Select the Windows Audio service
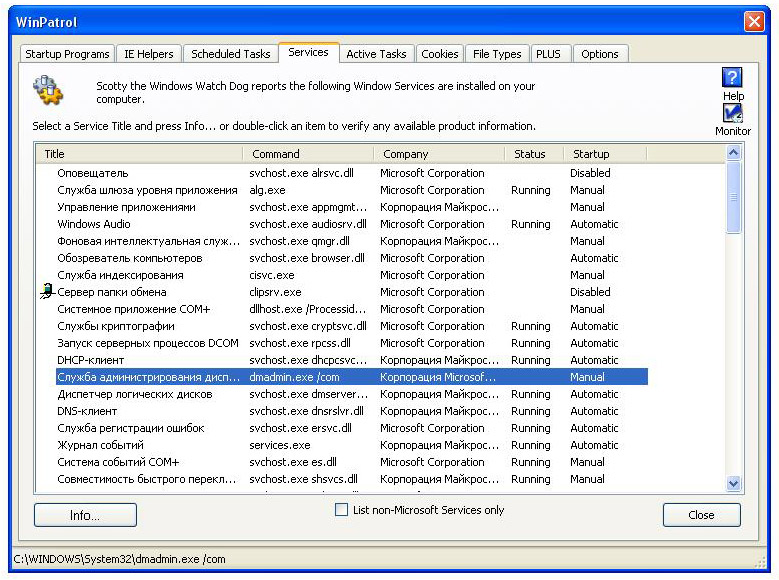The height and width of the screenshot is (580, 779). click(352, 224)
